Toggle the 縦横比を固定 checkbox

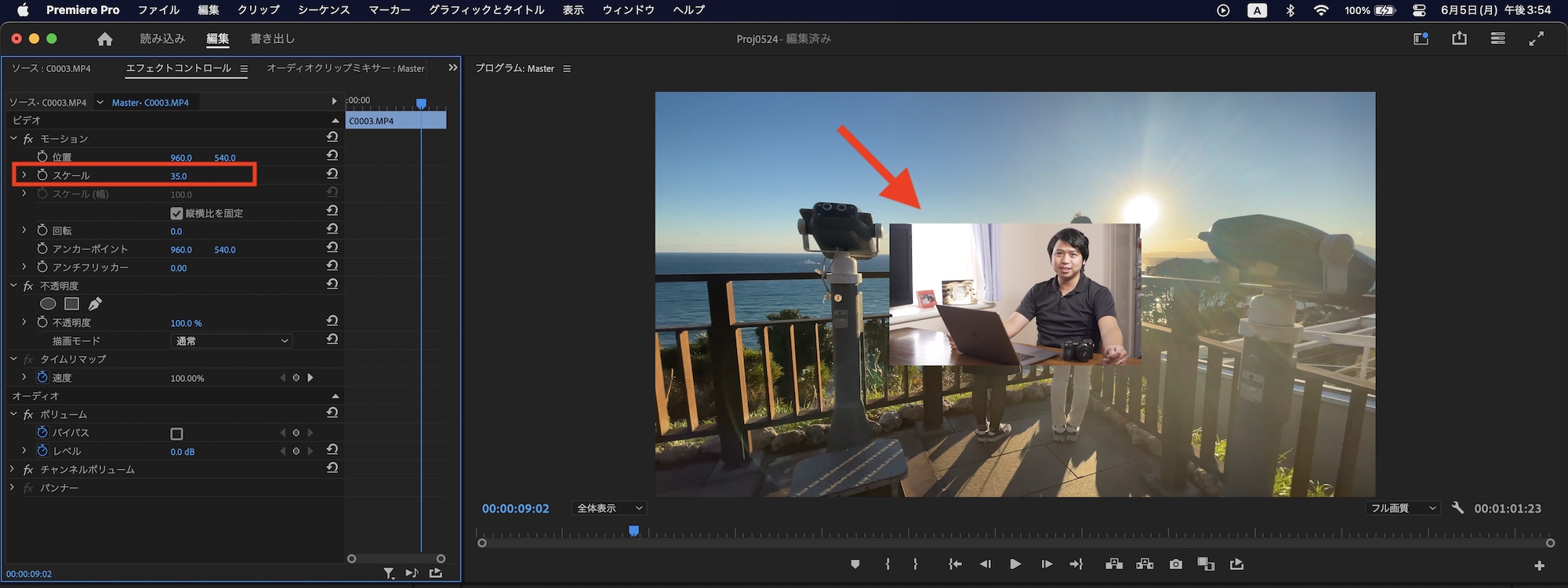tap(176, 213)
